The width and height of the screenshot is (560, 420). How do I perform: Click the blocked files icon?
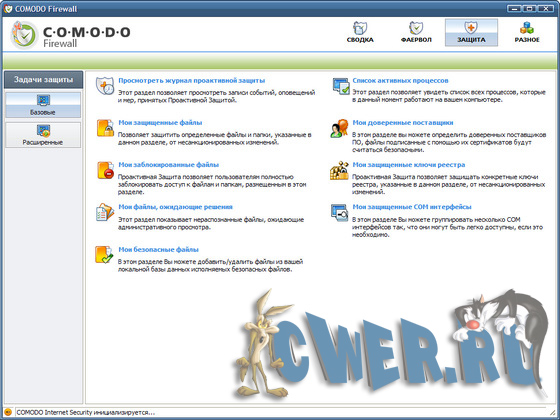point(105,170)
